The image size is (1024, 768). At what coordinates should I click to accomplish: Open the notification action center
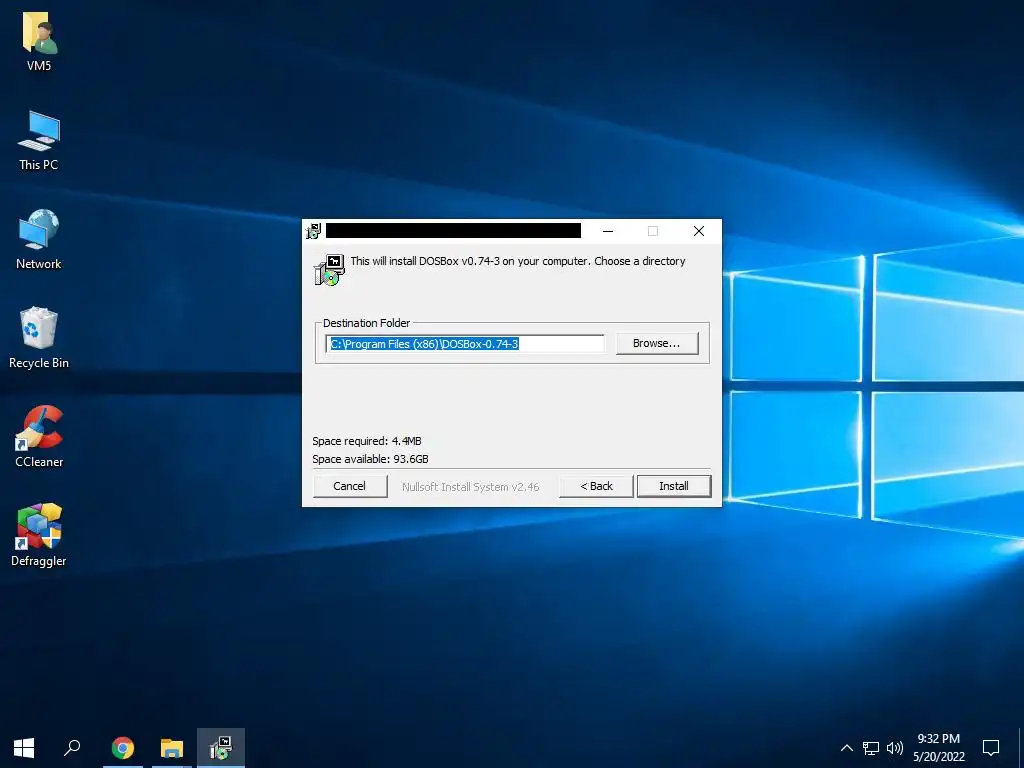991,748
